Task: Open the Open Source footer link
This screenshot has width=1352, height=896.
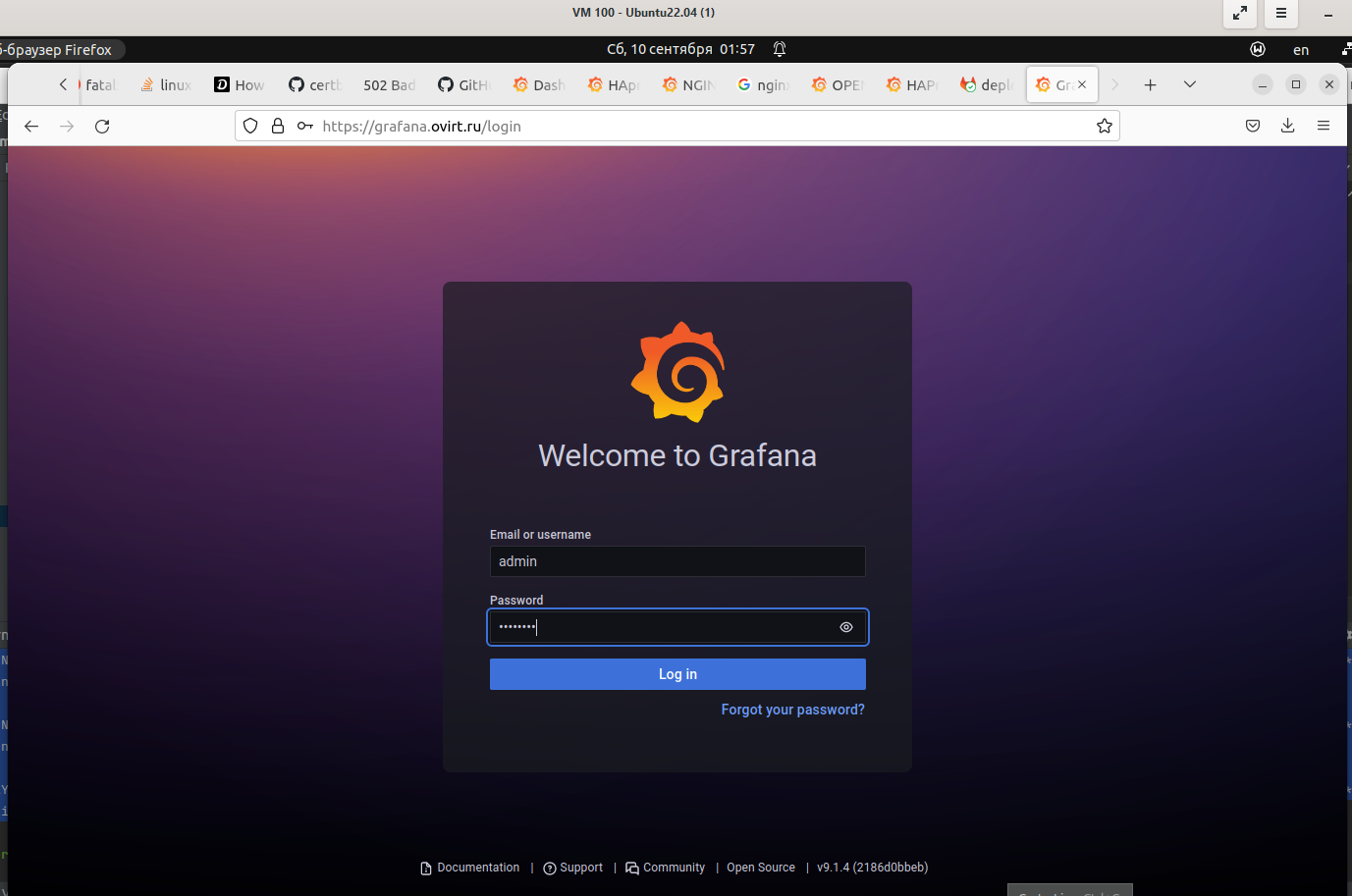Action: pos(761,868)
